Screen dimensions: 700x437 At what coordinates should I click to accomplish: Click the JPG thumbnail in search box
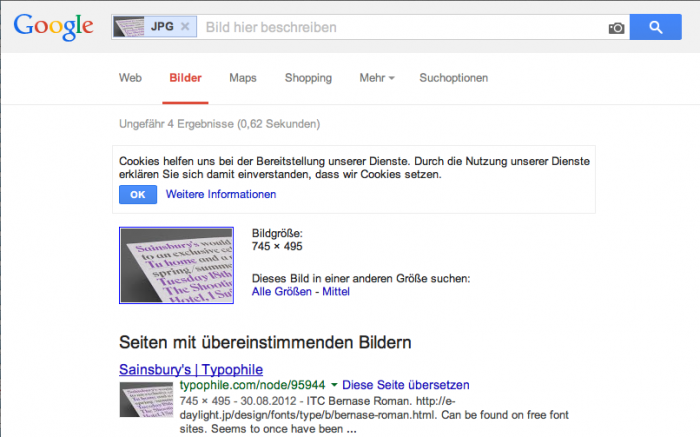coord(129,27)
